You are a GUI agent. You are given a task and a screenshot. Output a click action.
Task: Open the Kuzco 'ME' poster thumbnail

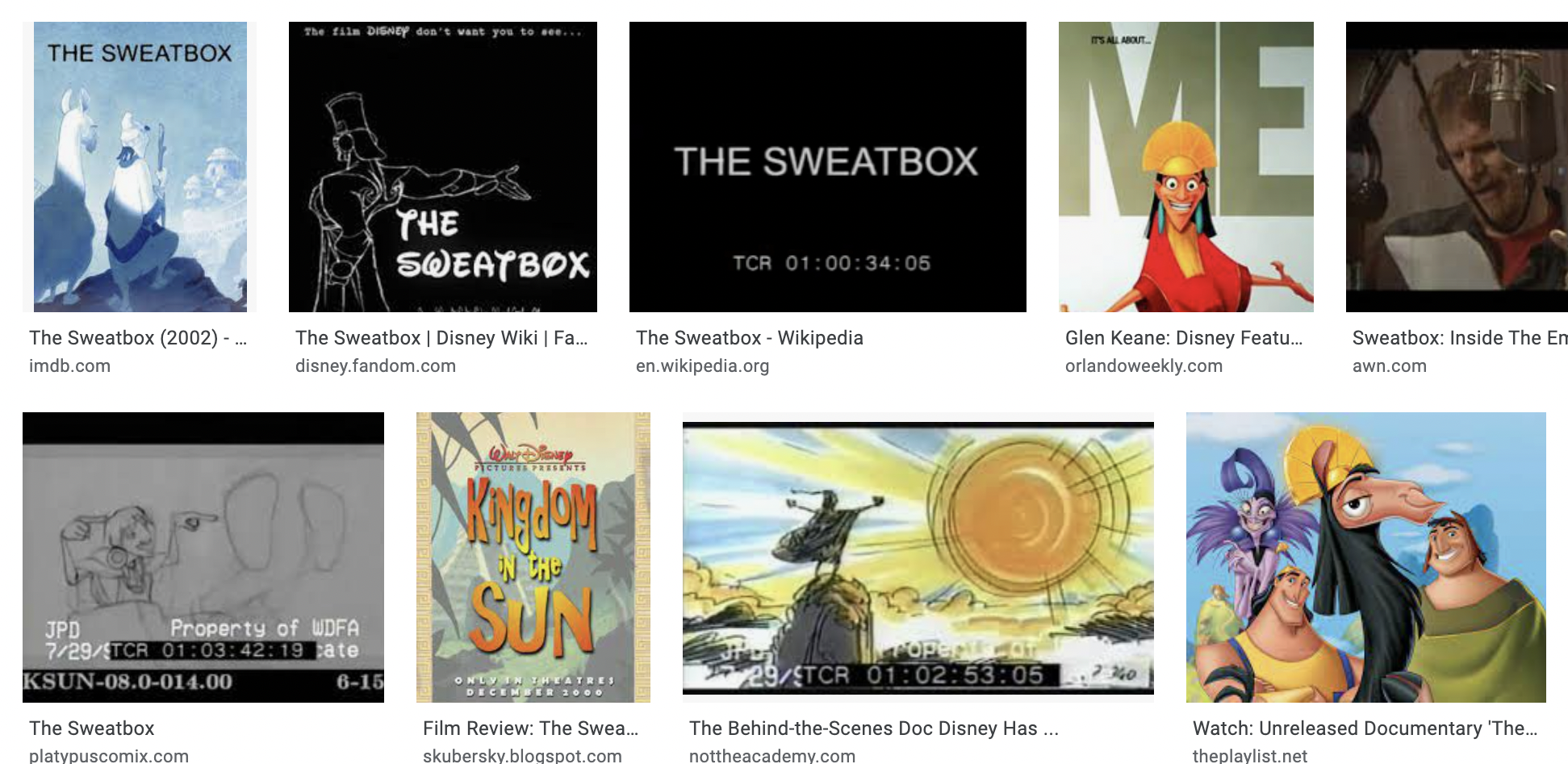pos(1186,167)
